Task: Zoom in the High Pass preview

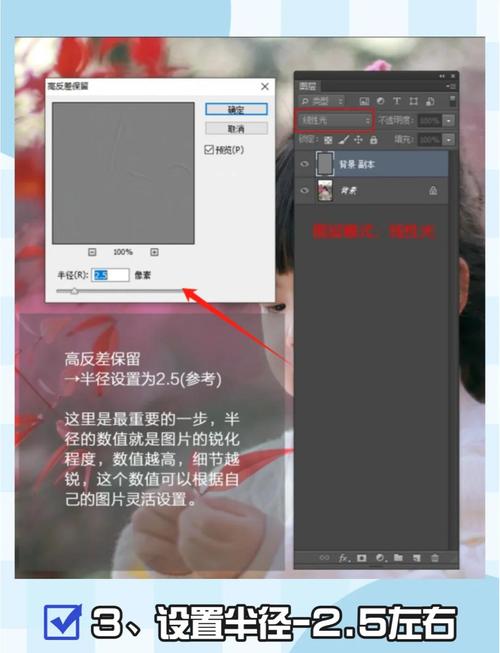Action: (x=154, y=252)
